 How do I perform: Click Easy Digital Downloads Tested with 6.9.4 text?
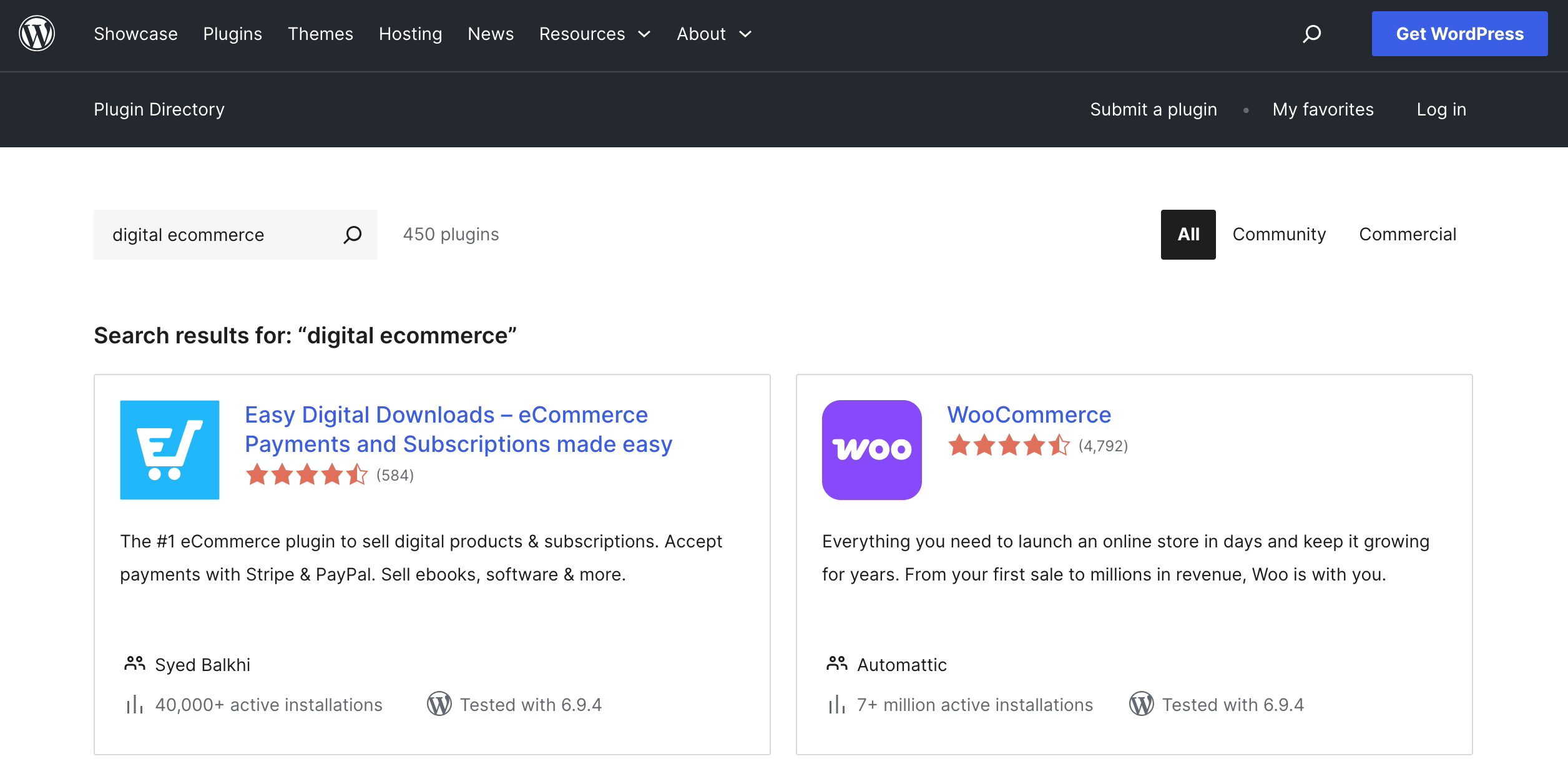click(x=531, y=705)
